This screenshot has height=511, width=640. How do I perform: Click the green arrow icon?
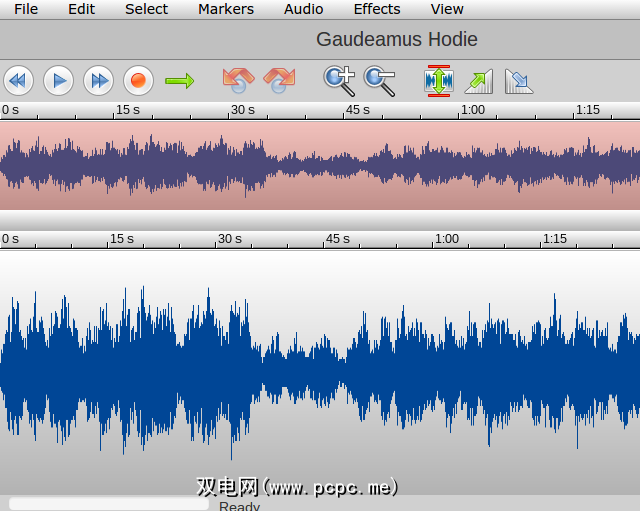[179, 80]
